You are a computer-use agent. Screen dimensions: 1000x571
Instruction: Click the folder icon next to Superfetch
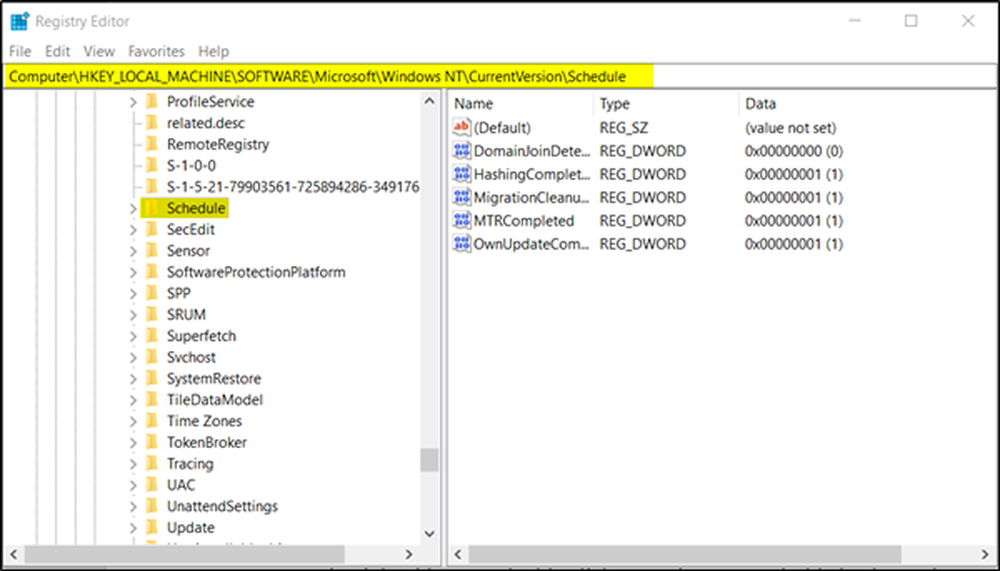click(x=152, y=336)
